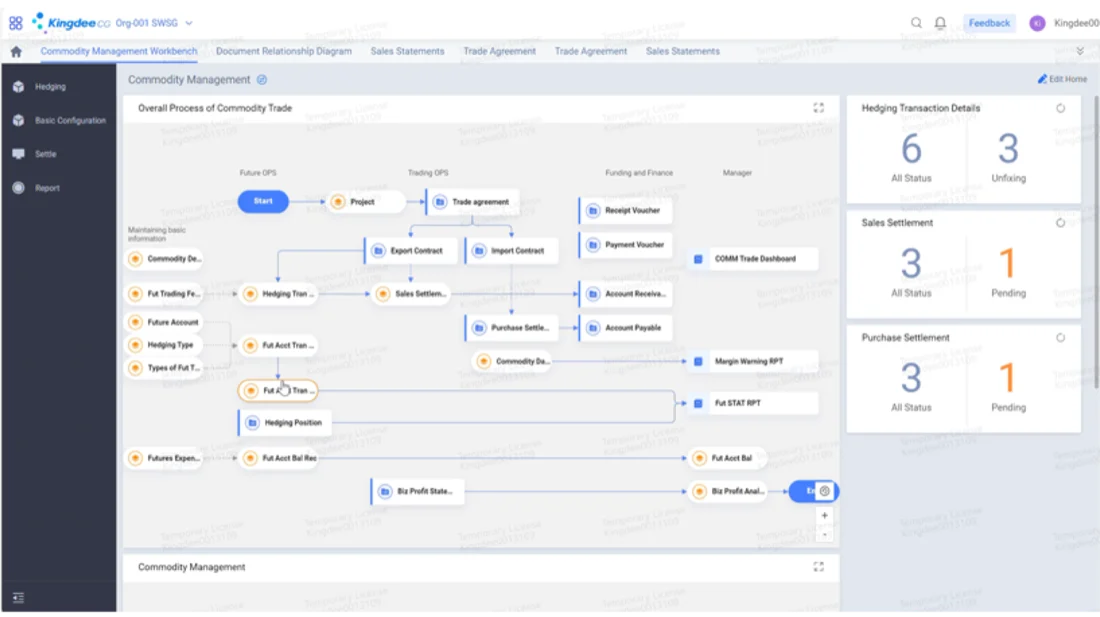Click the Feedback button
Viewport: 1100px width, 617px height.
pyautogui.click(x=989, y=23)
